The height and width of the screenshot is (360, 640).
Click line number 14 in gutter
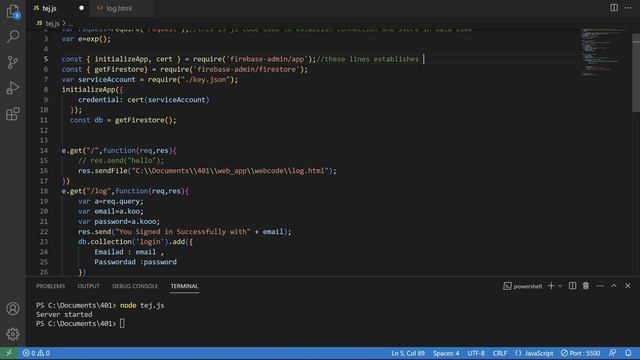[44, 151]
